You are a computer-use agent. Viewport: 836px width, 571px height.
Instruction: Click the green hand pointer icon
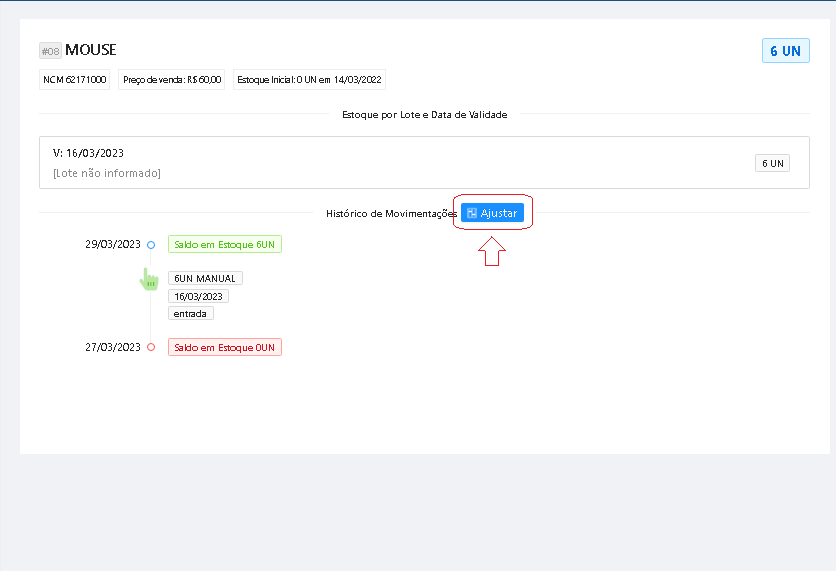pos(149,279)
